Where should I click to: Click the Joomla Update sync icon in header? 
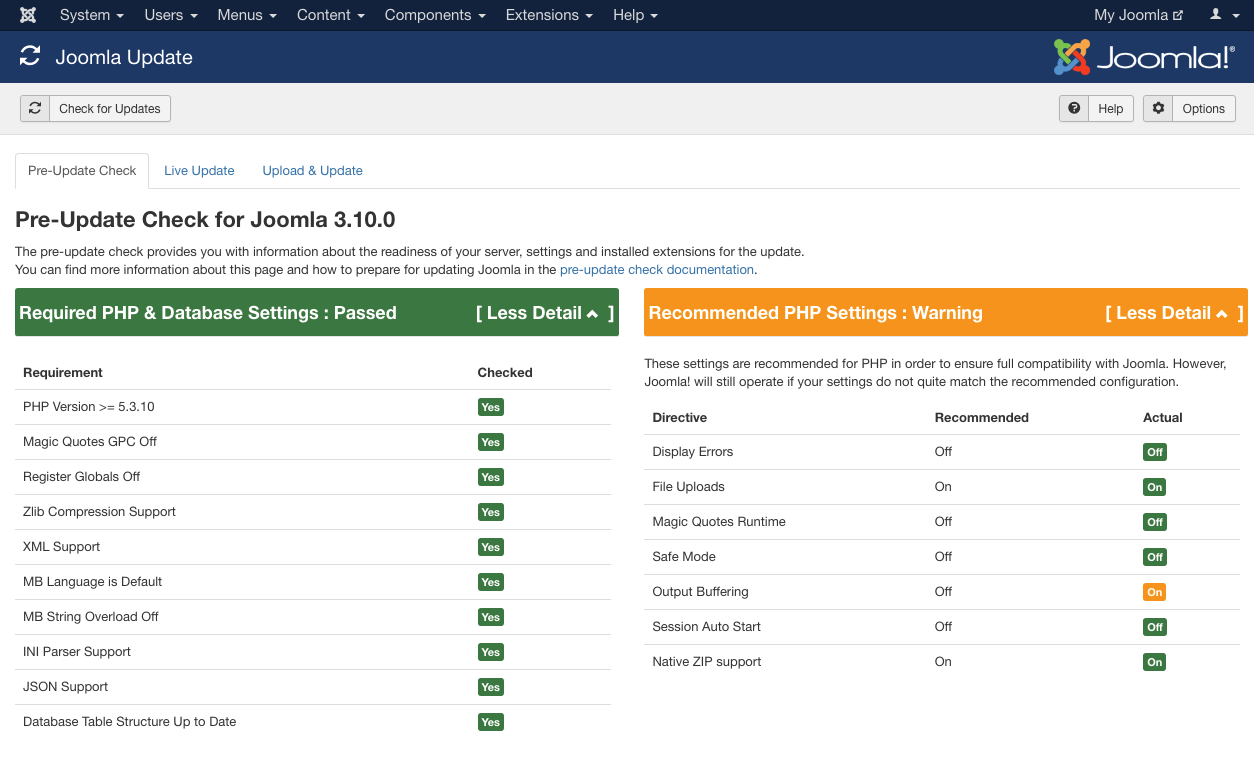pos(30,57)
